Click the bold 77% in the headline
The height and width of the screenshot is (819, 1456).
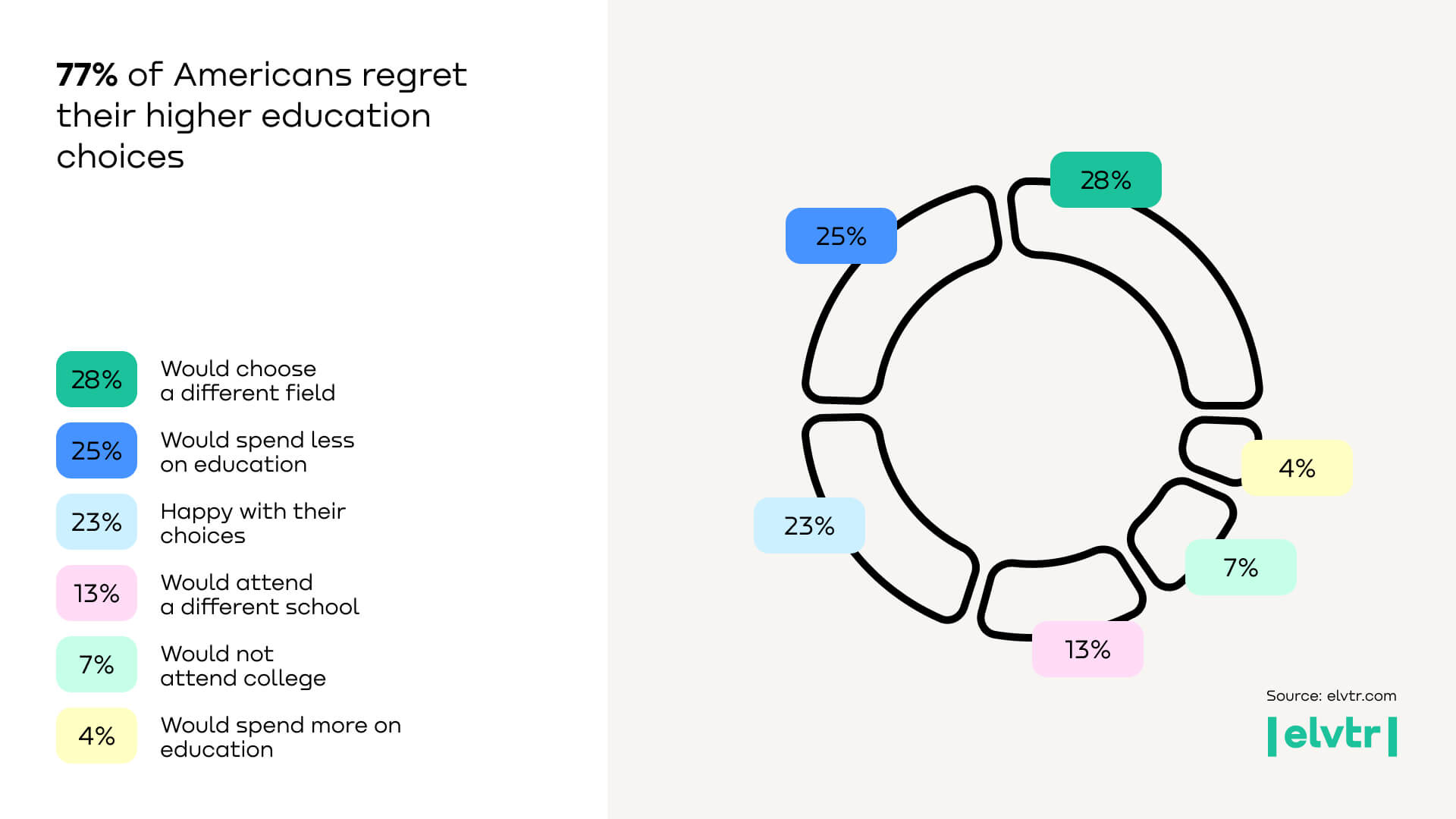coord(86,75)
